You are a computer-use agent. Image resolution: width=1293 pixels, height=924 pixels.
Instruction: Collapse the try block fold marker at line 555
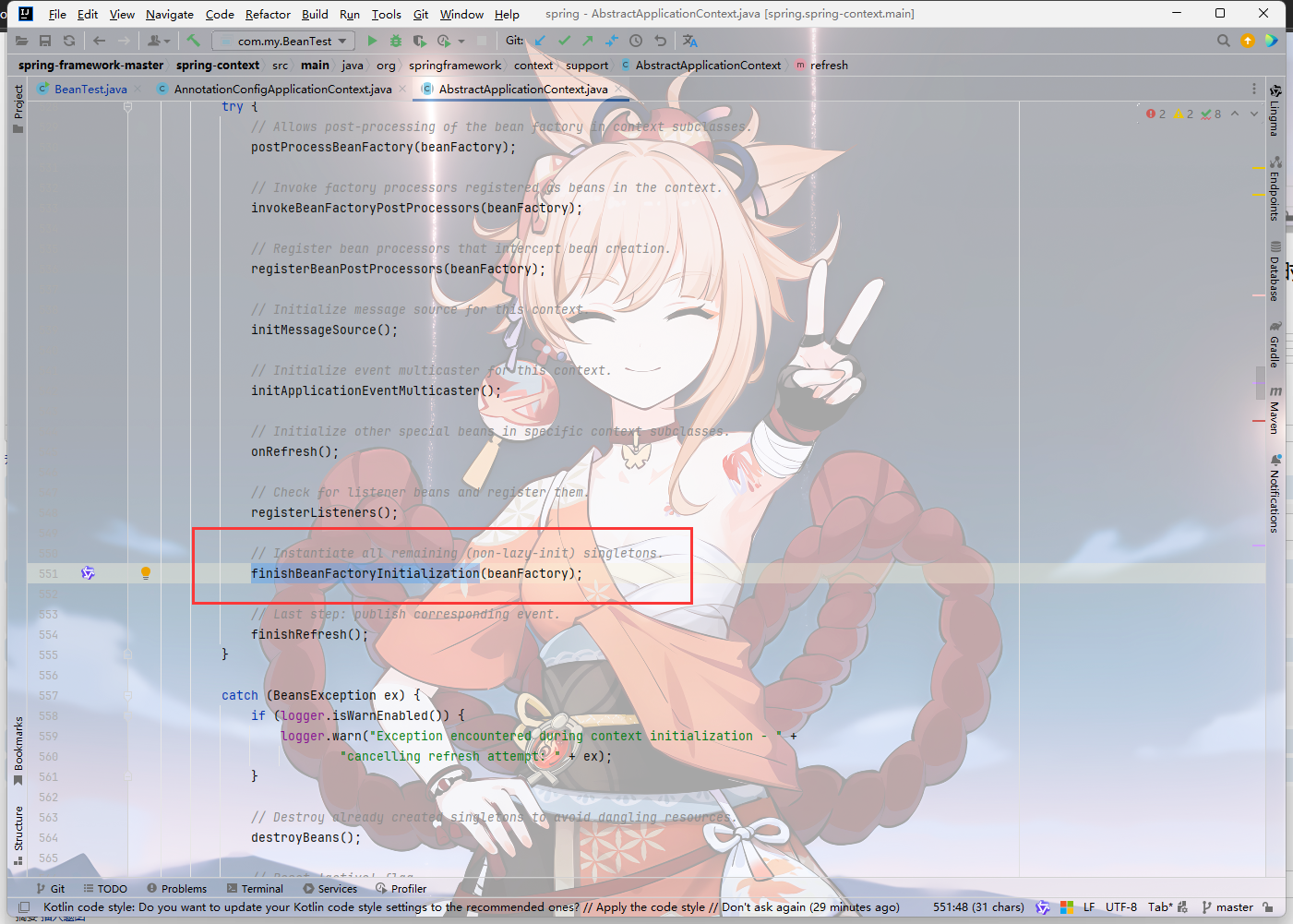pyautogui.click(x=128, y=654)
